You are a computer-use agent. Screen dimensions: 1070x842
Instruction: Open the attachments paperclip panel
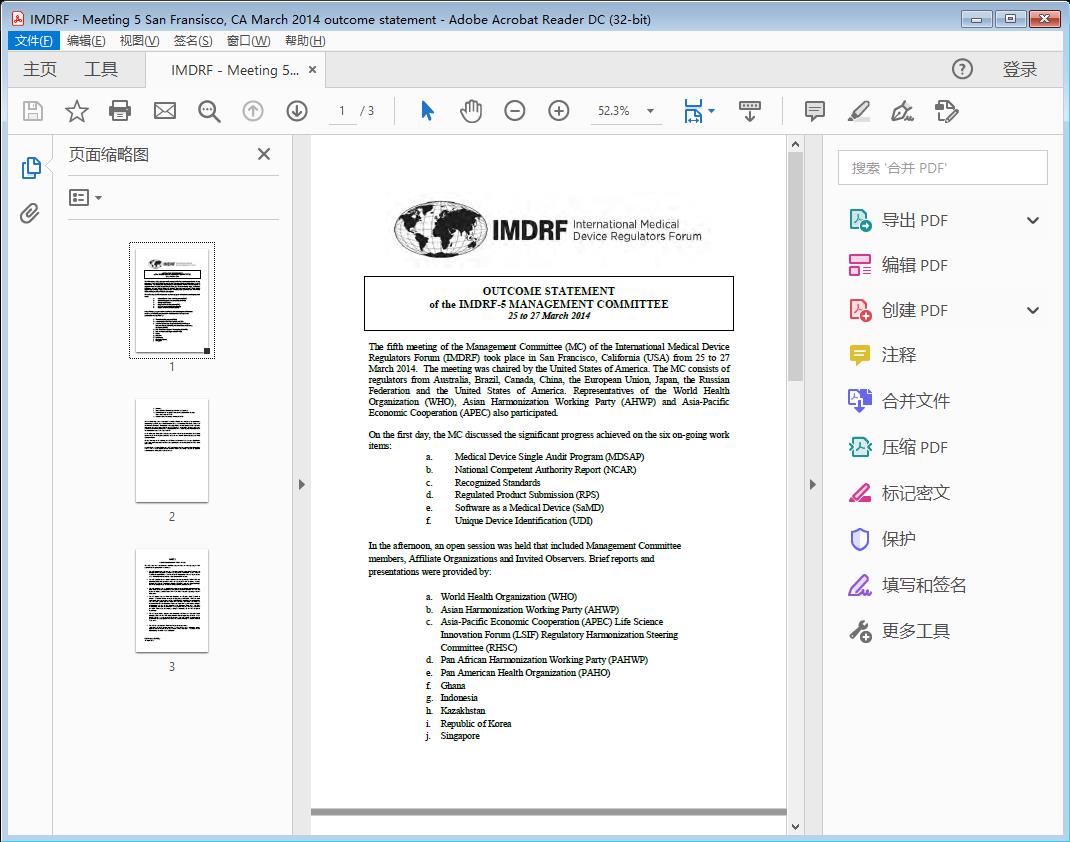30,210
